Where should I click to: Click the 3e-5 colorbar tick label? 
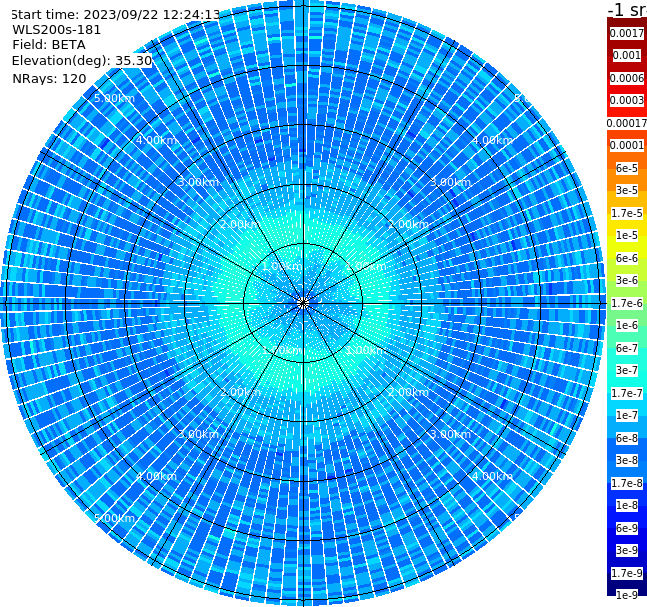click(627, 190)
